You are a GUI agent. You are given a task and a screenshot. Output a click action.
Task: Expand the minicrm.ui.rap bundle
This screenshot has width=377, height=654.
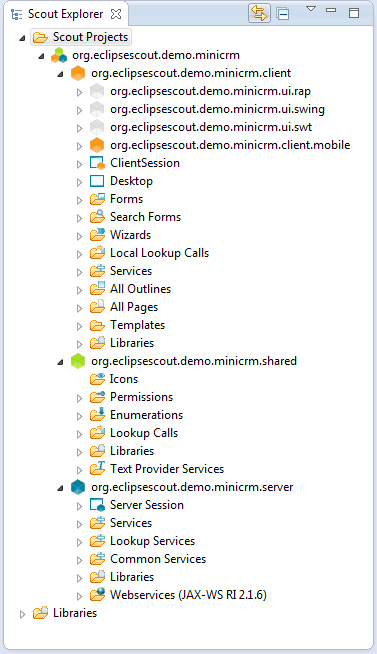(79, 92)
